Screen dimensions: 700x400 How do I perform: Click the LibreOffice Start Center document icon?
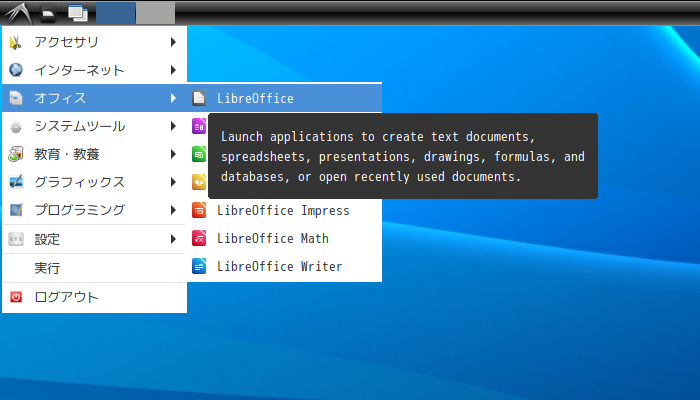point(199,98)
